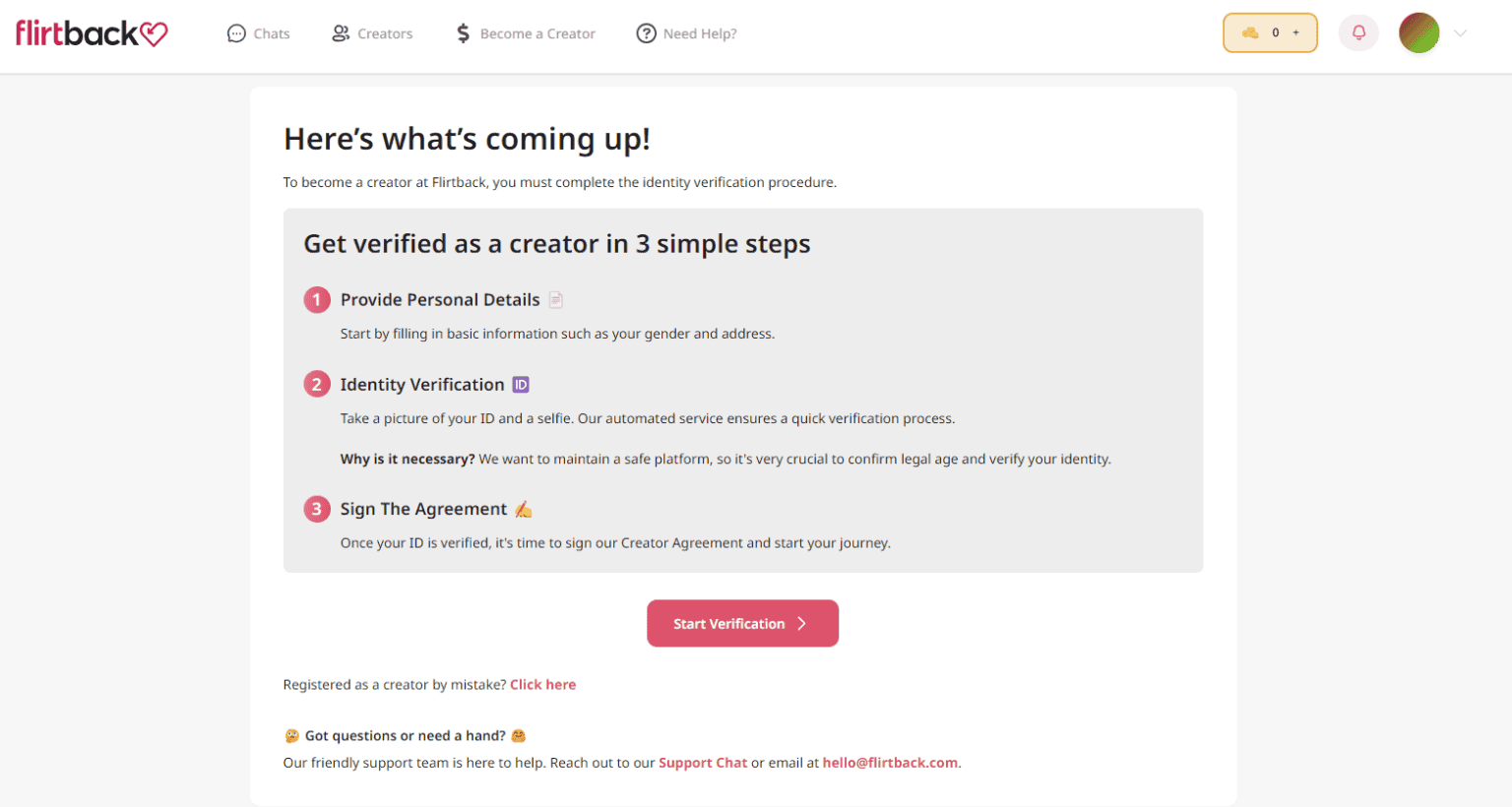This screenshot has height=807, width=1512.
Task: Follow the 'Click here' link
Action: pos(542,685)
